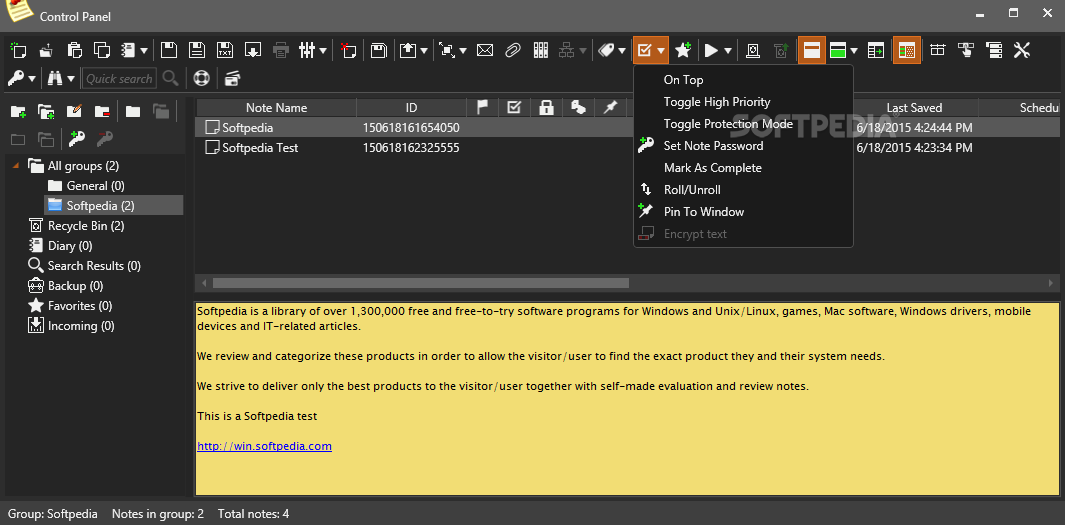The height and width of the screenshot is (525, 1065).
Task: Open the play button dropdown arrow
Action: pos(728,50)
